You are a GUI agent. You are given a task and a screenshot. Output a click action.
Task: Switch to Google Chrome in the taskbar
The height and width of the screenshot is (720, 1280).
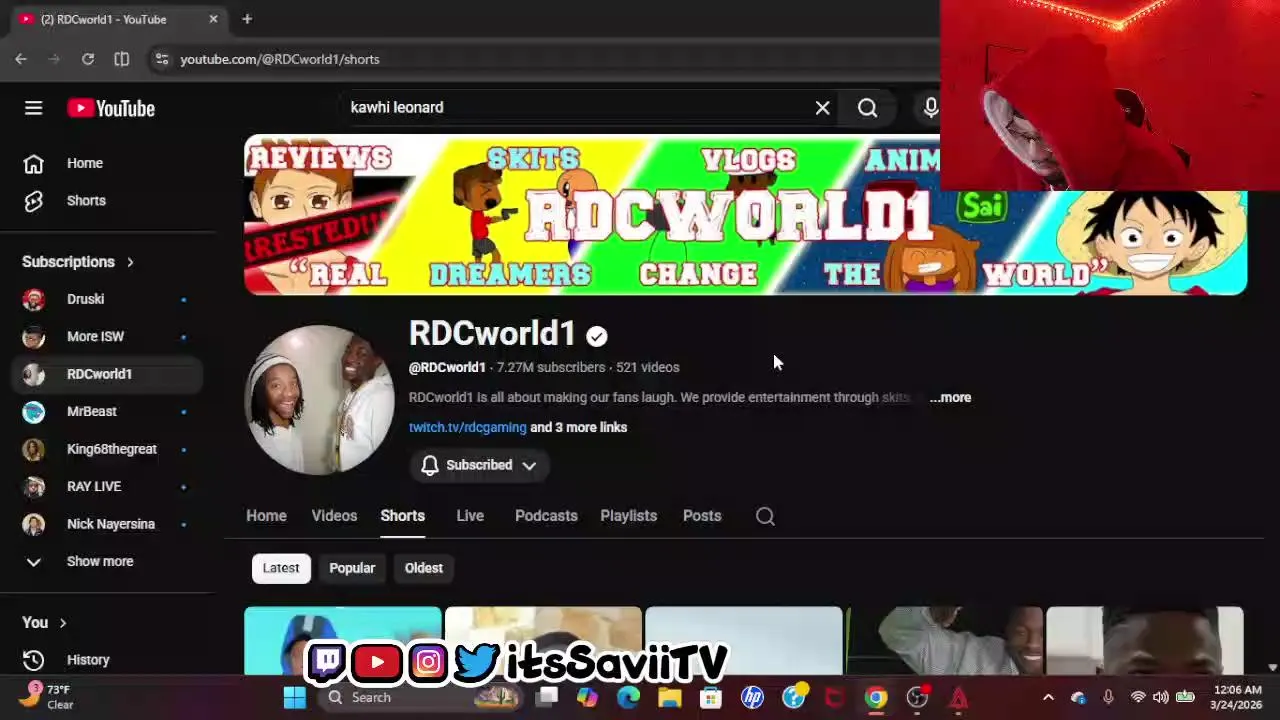[876, 697]
